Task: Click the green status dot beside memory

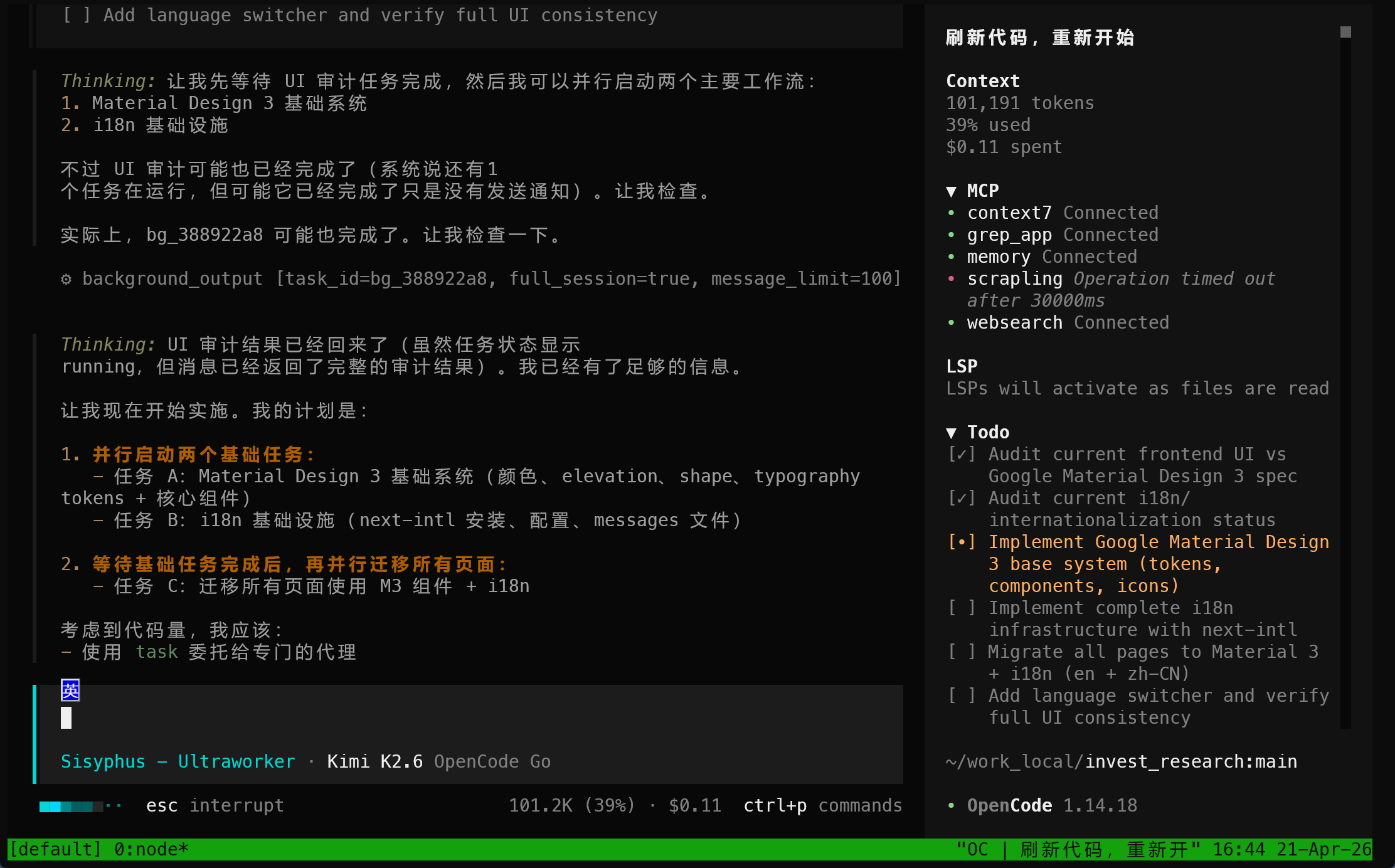Action: point(952,257)
